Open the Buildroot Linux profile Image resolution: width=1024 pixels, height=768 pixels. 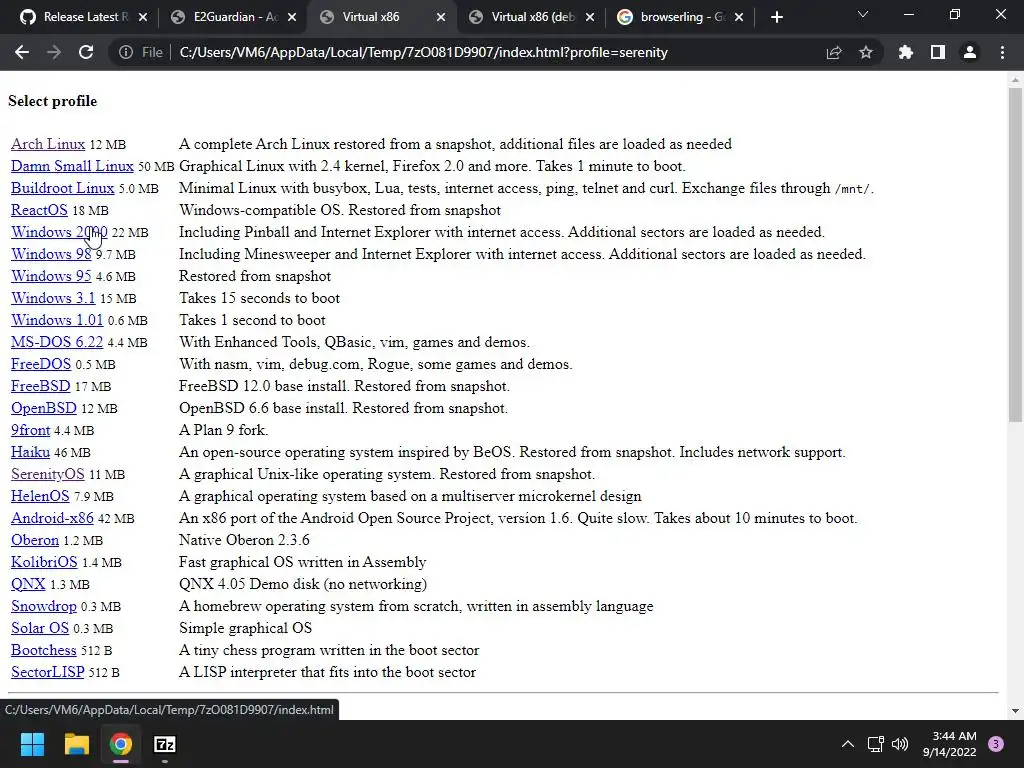pos(62,188)
